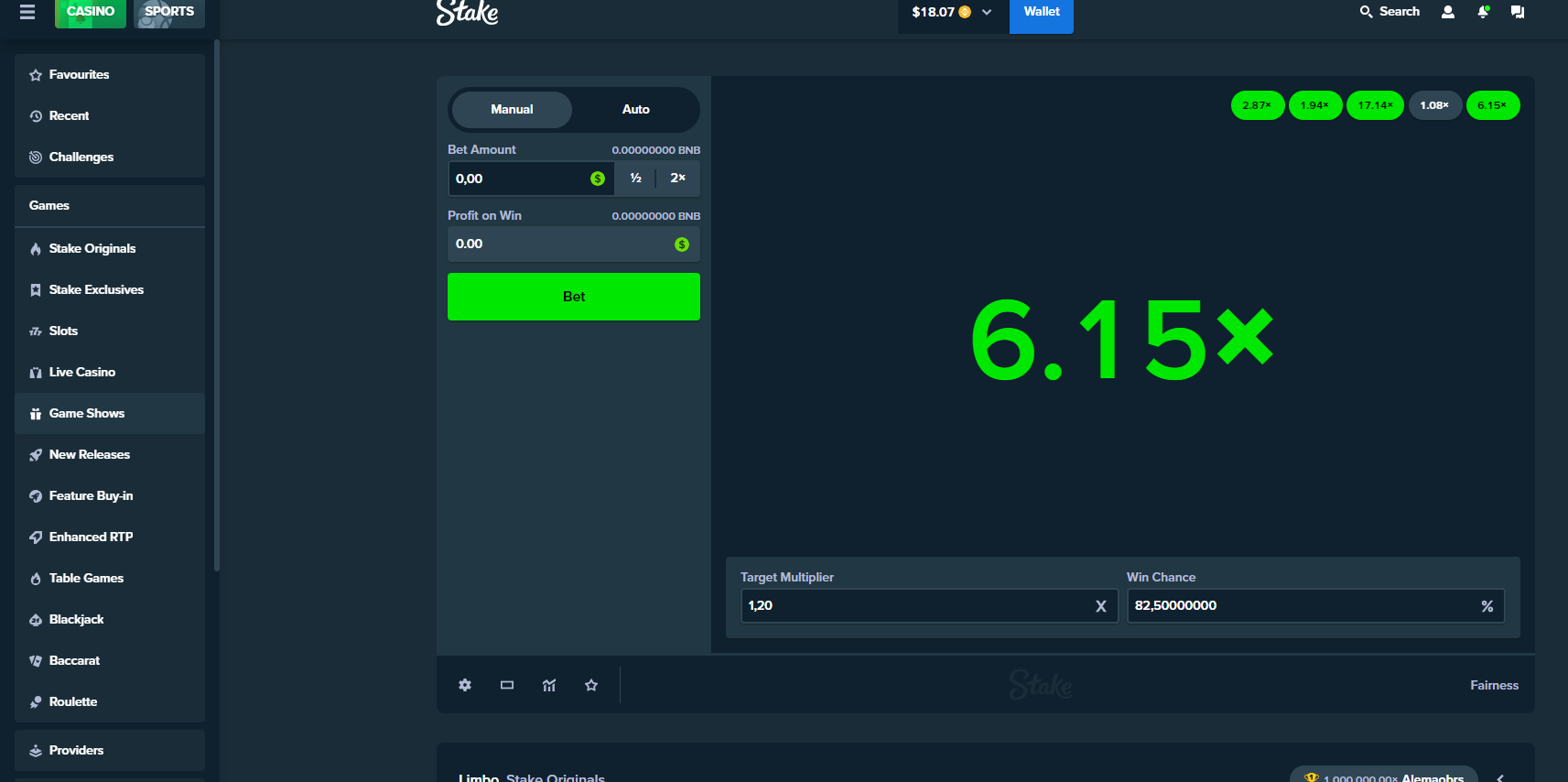The width and height of the screenshot is (1568, 782).
Task: Open the Casino tab
Action: tap(91, 12)
